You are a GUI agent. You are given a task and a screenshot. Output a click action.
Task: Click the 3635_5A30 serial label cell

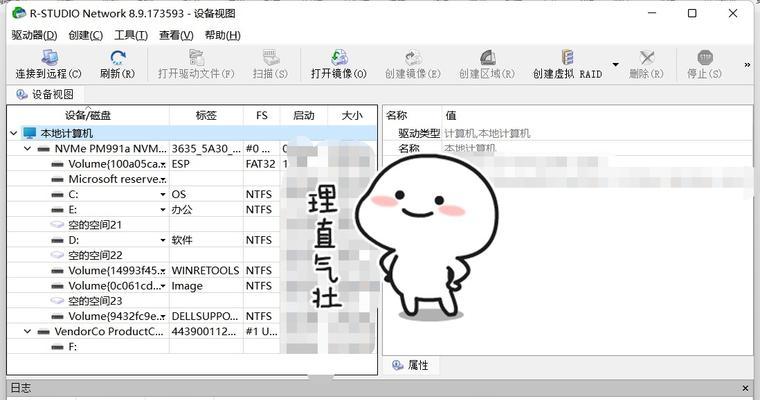206,148
